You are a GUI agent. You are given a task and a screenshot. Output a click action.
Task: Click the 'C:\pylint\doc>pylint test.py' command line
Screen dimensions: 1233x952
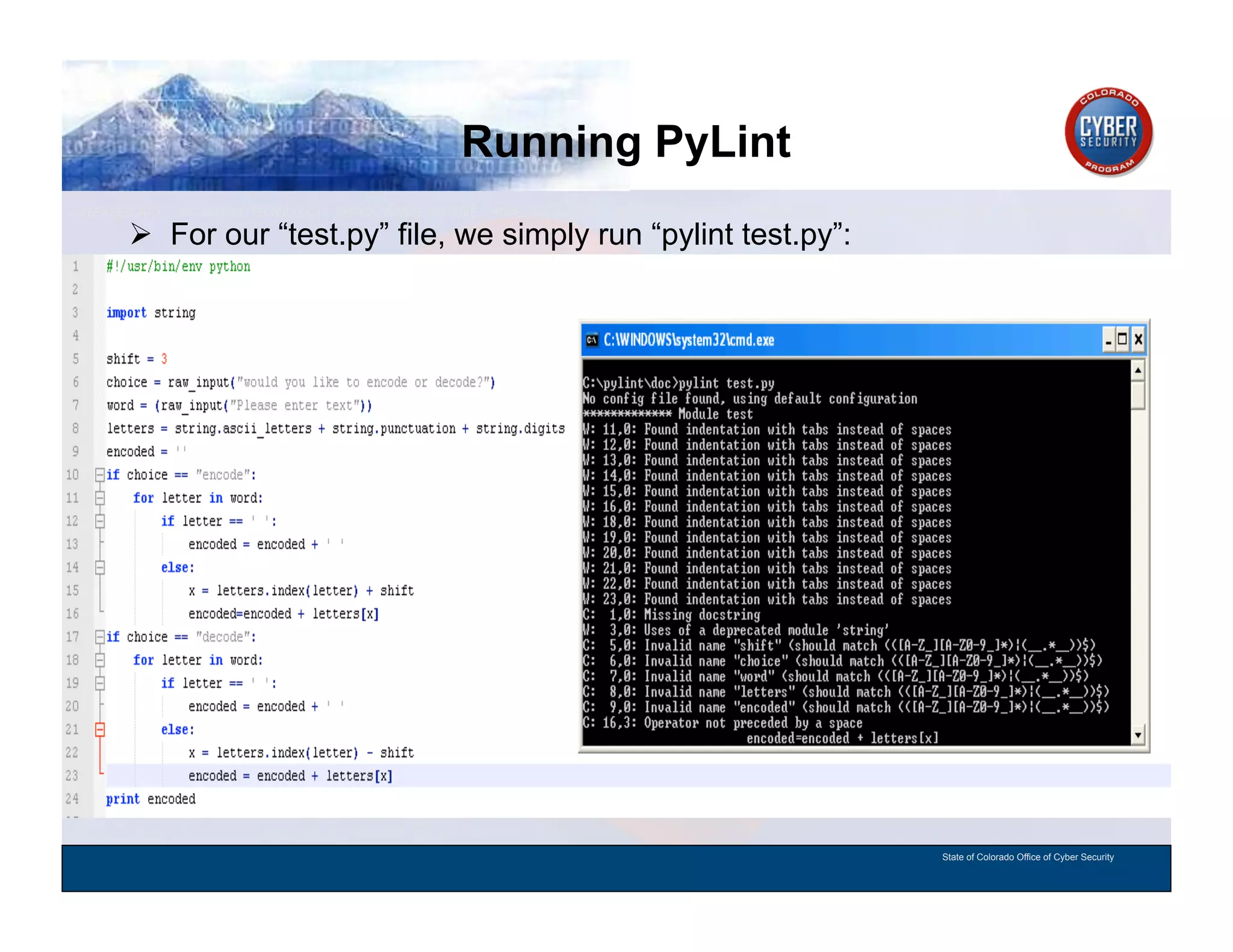pyautogui.click(x=679, y=383)
